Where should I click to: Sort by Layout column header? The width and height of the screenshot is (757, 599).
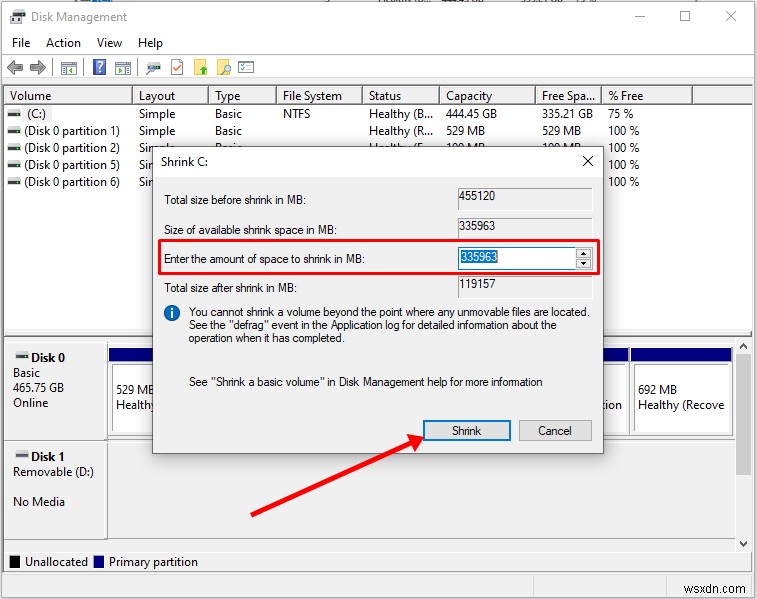(x=170, y=96)
